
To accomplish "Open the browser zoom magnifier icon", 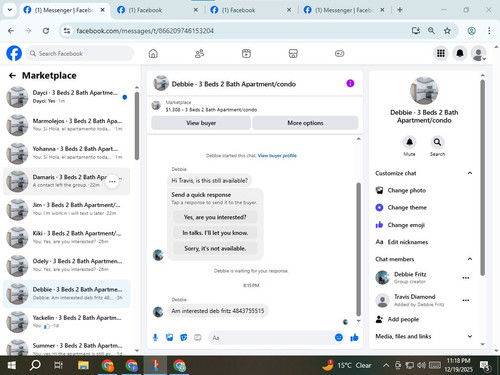I will click(x=431, y=31).
